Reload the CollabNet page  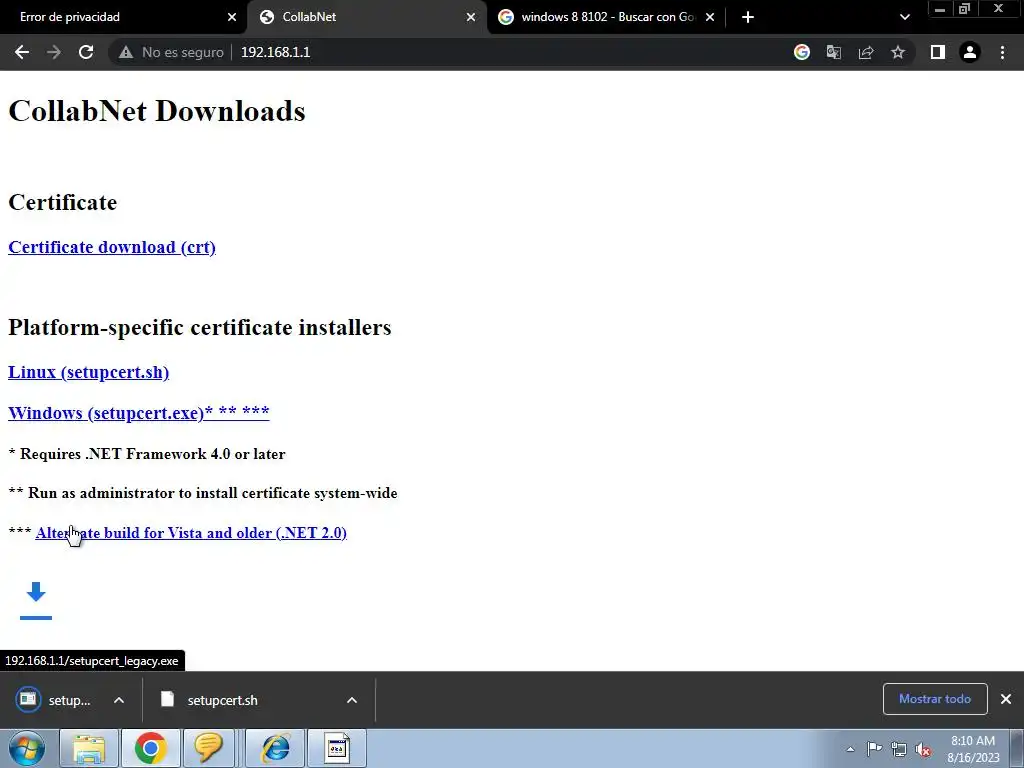(x=86, y=52)
